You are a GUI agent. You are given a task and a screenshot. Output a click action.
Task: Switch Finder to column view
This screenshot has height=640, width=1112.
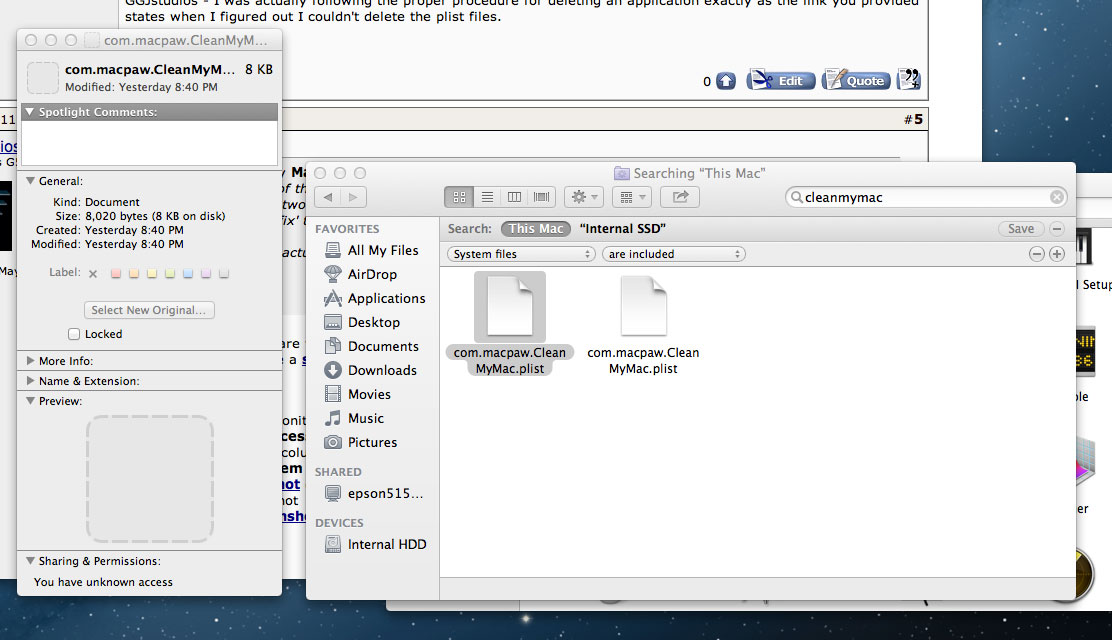pyautogui.click(x=514, y=197)
